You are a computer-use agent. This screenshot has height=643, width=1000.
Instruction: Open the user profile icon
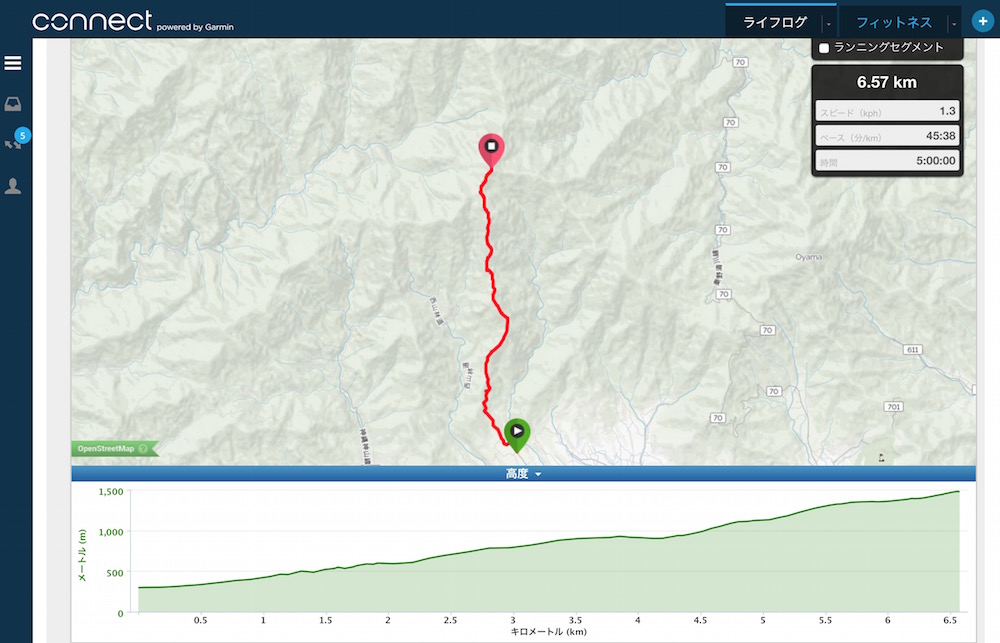click(13, 186)
